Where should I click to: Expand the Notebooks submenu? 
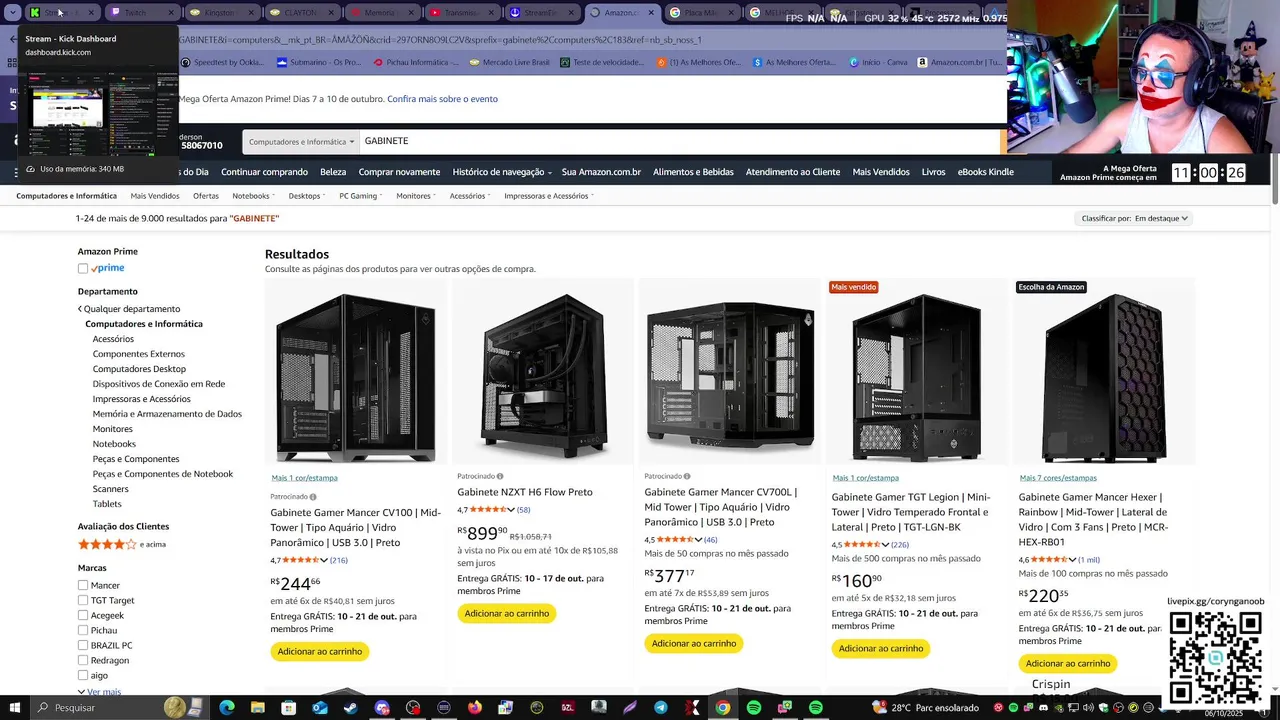point(254,196)
